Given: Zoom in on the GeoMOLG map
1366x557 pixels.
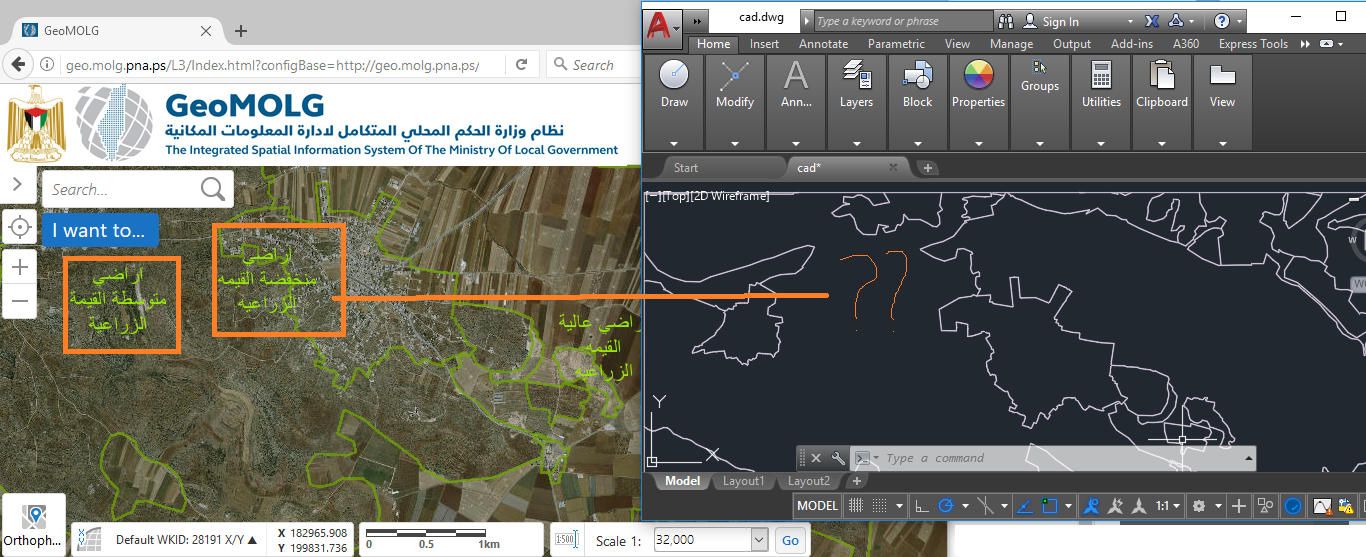Looking at the screenshot, I should [x=19, y=266].
